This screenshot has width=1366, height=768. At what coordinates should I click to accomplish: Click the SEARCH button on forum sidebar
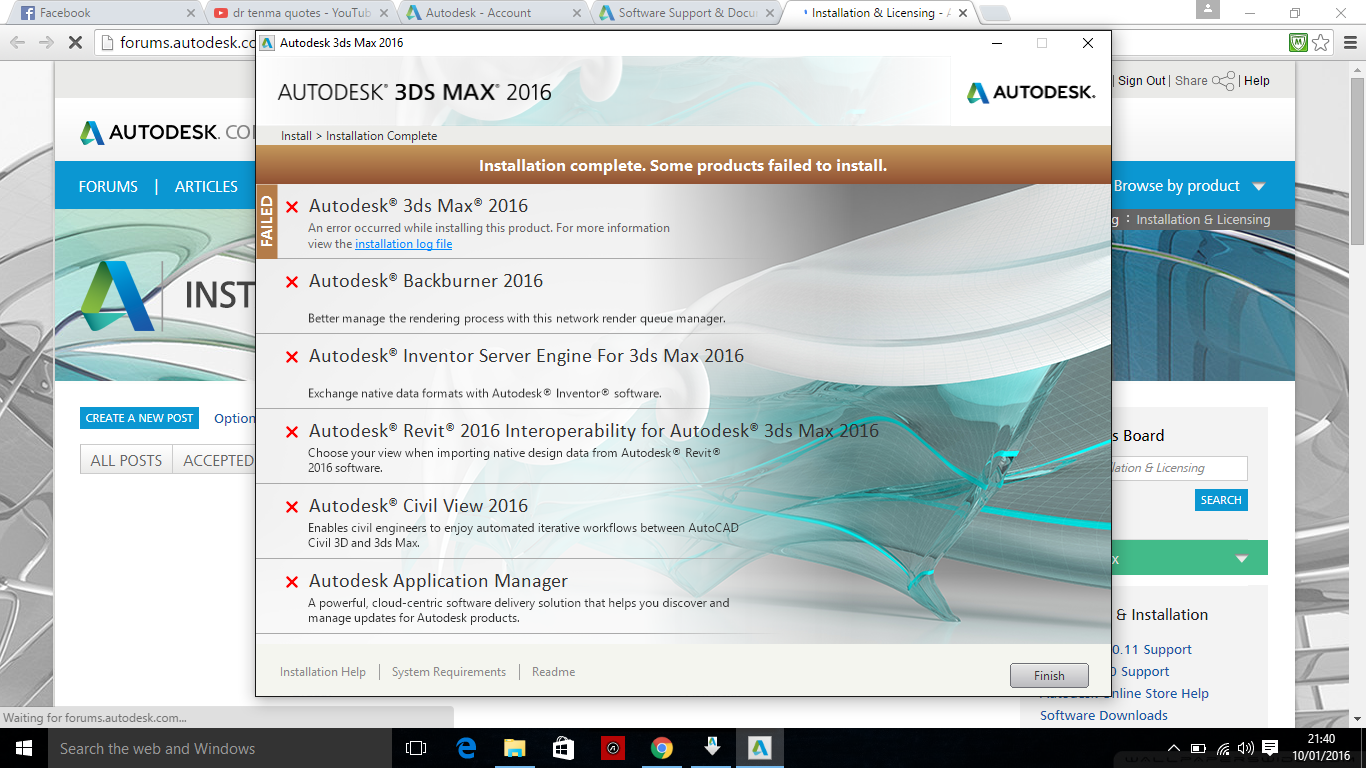pos(1221,500)
